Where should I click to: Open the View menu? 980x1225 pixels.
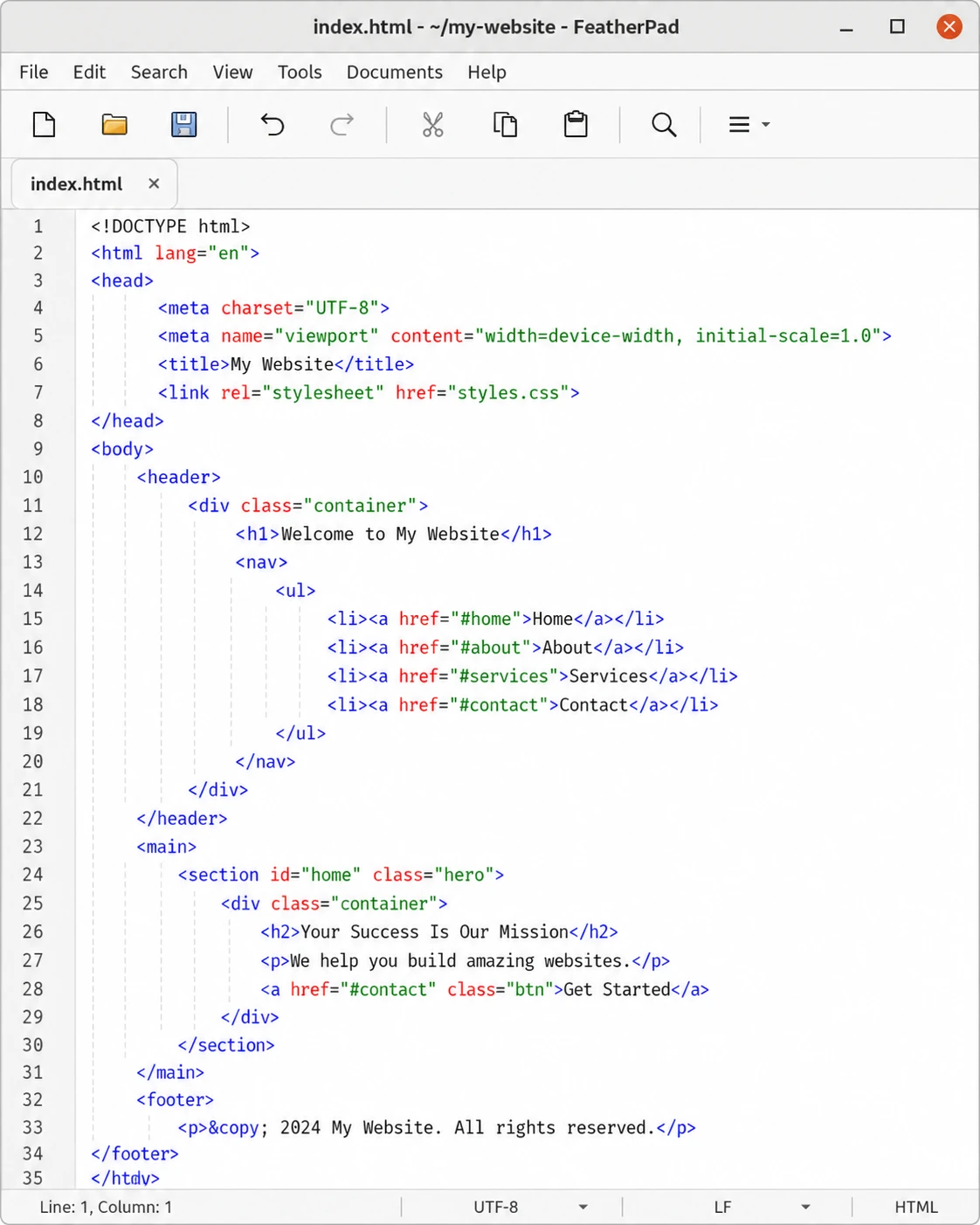tap(232, 73)
